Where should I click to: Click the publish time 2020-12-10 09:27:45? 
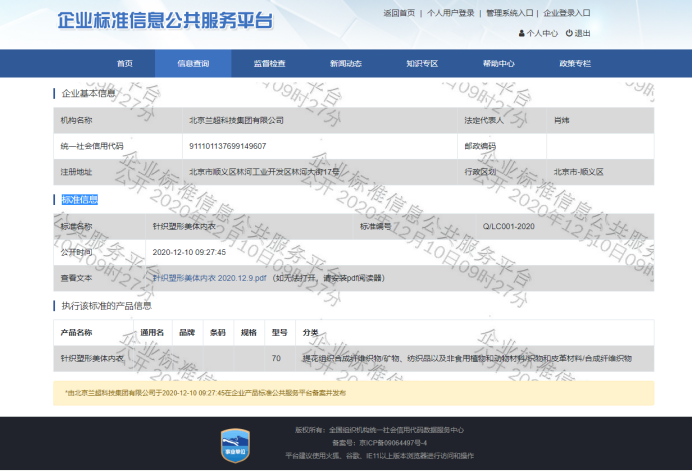(x=189, y=252)
